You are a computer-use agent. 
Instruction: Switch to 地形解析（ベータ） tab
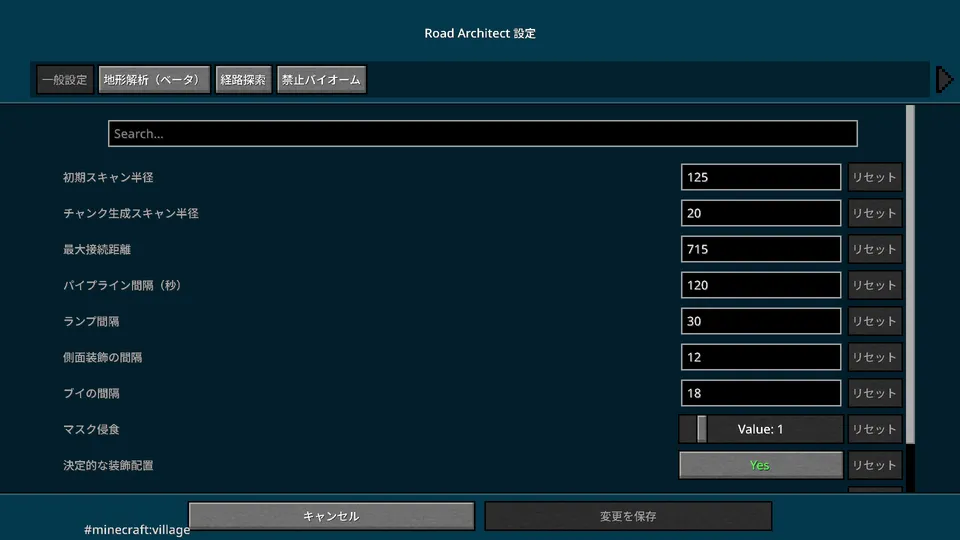tap(154, 80)
